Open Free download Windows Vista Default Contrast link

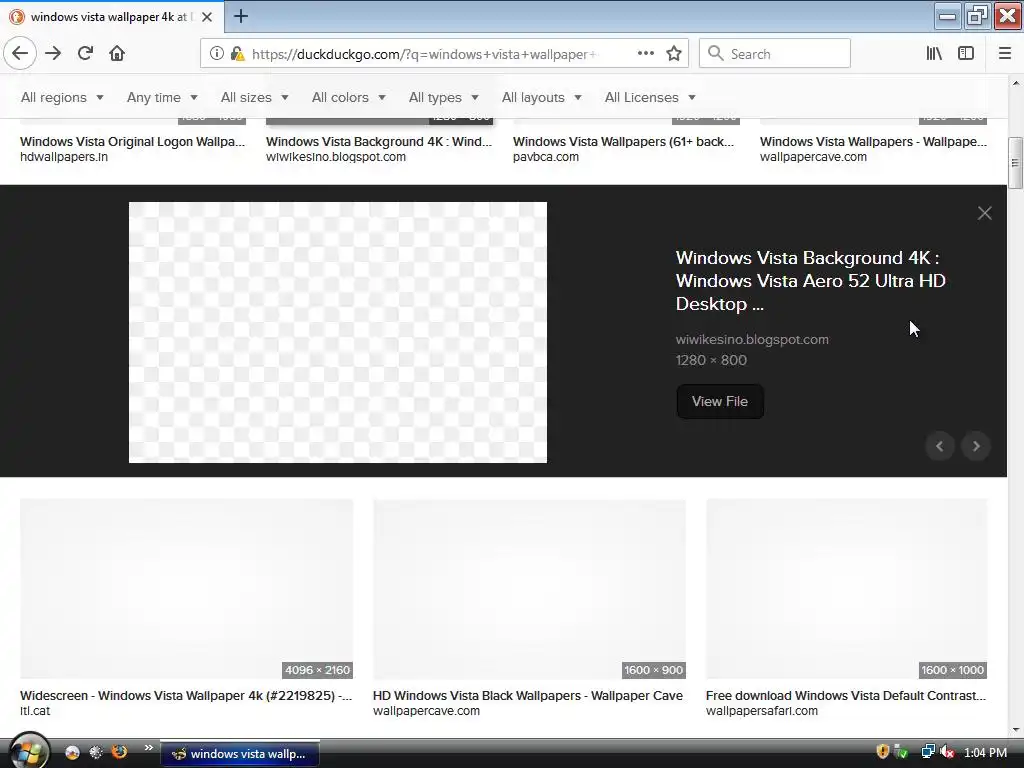click(846, 696)
